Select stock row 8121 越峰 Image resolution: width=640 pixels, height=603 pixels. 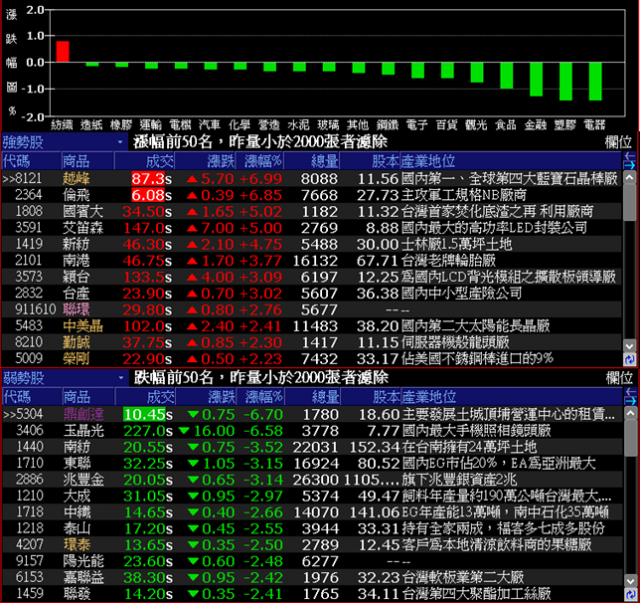pyautogui.click(x=311, y=179)
